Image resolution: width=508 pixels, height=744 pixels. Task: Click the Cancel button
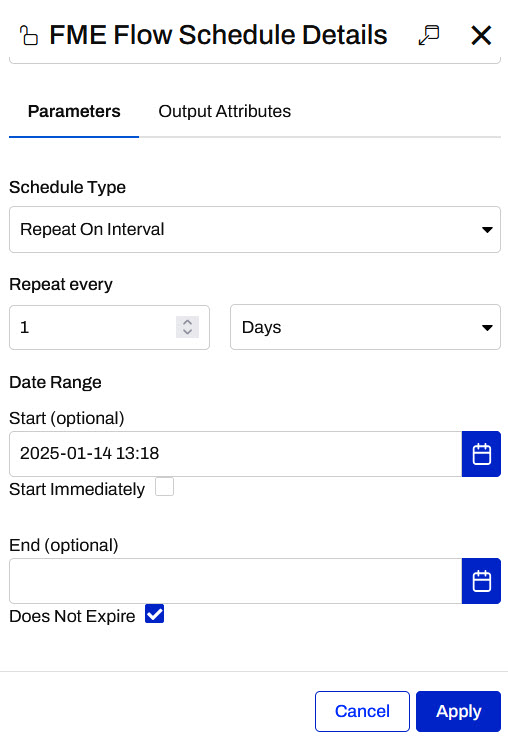[x=362, y=711]
